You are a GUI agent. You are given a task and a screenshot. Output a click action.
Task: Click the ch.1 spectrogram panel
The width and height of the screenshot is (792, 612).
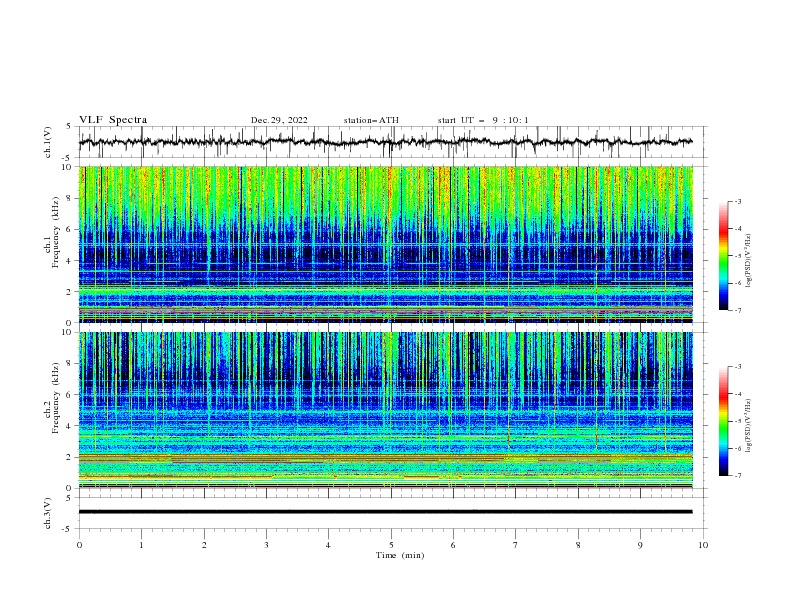pyautogui.click(x=385, y=244)
